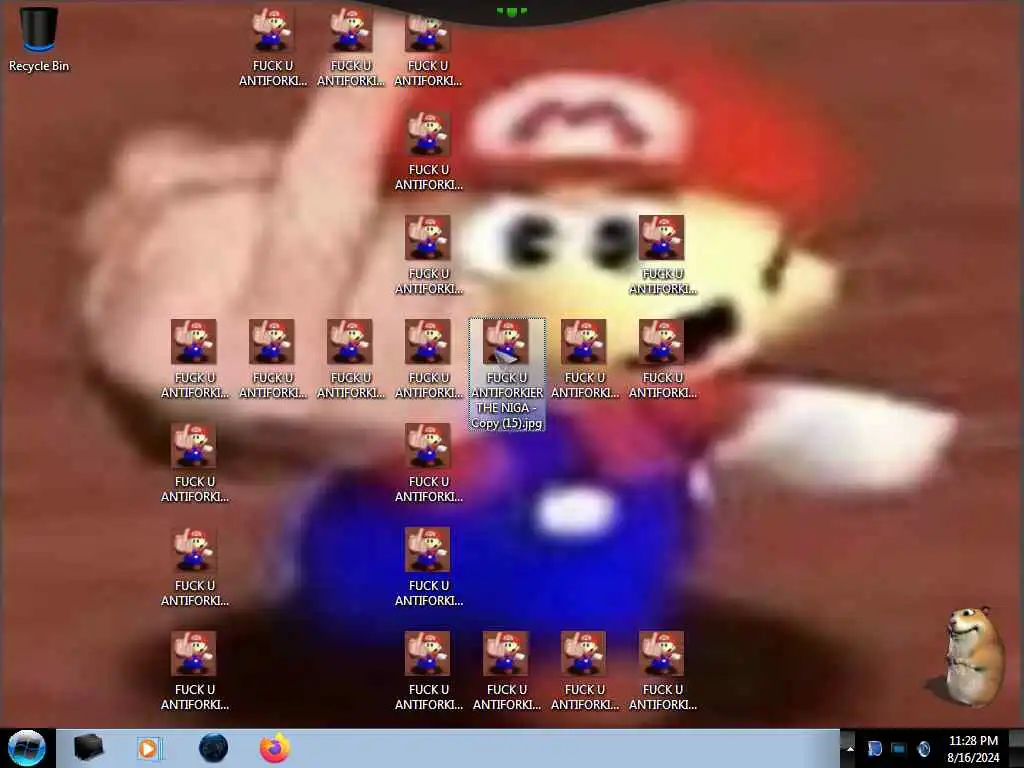The width and height of the screenshot is (1024, 768).
Task: Open the dark globe app on the taskbar
Action: (214, 748)
